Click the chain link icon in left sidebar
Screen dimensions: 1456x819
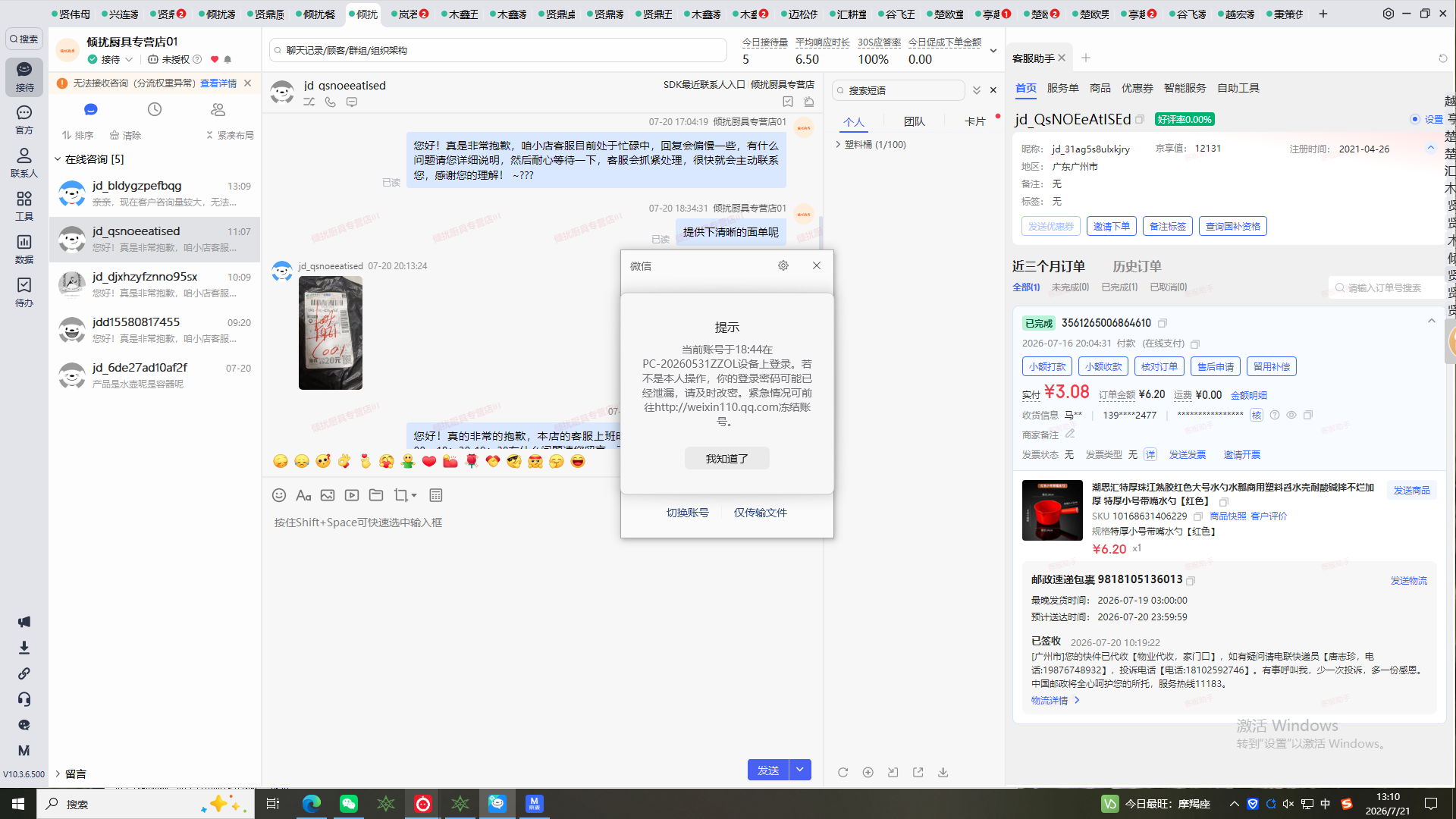[x=24, y=673]
